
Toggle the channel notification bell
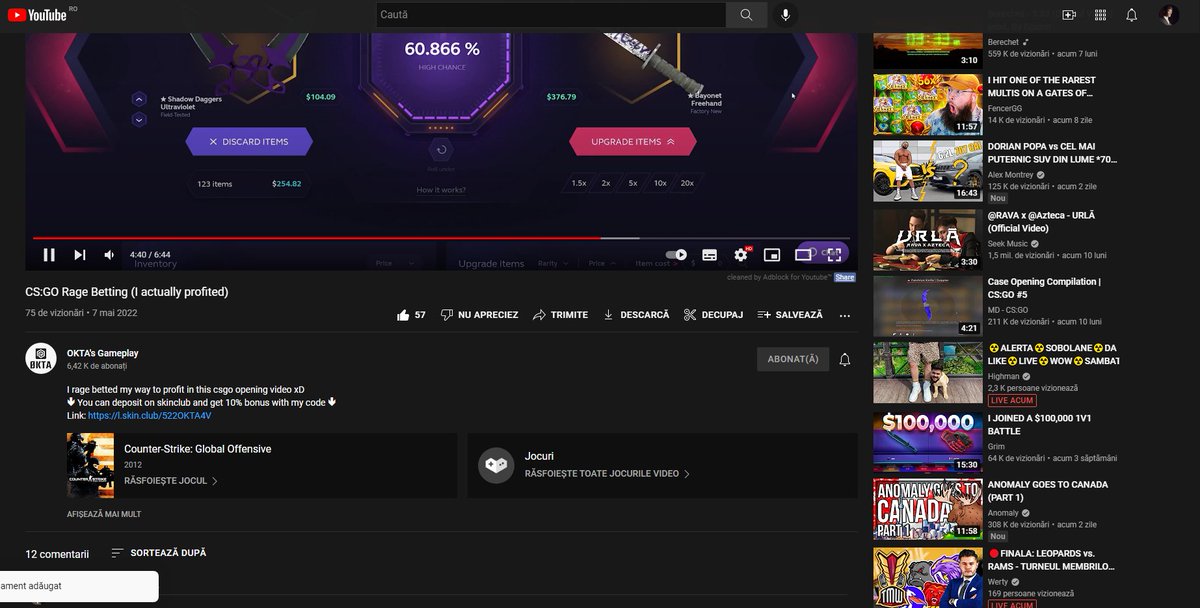[845, 359]
